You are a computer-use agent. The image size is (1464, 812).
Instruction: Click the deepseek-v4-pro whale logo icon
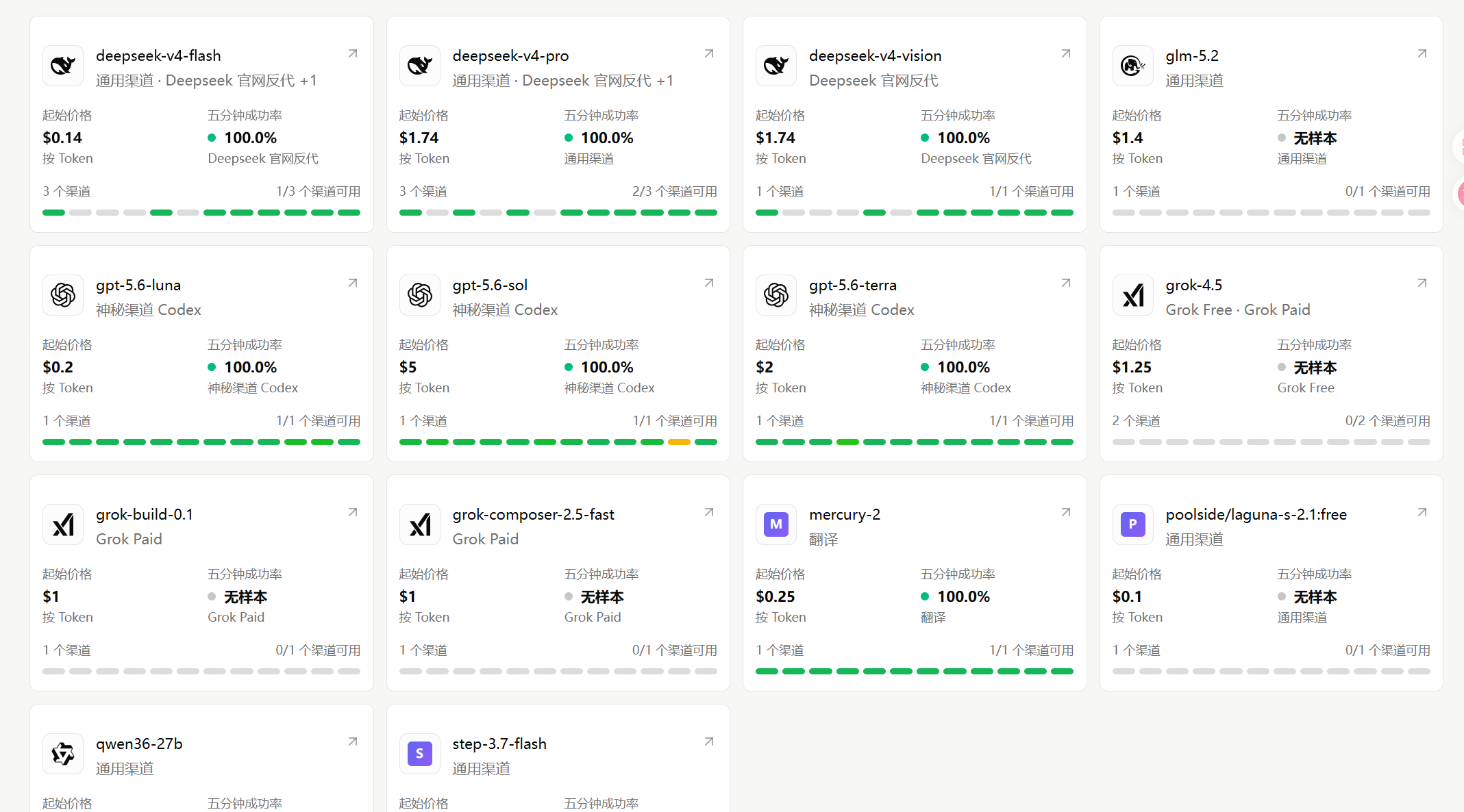click(x=420, y=66)
